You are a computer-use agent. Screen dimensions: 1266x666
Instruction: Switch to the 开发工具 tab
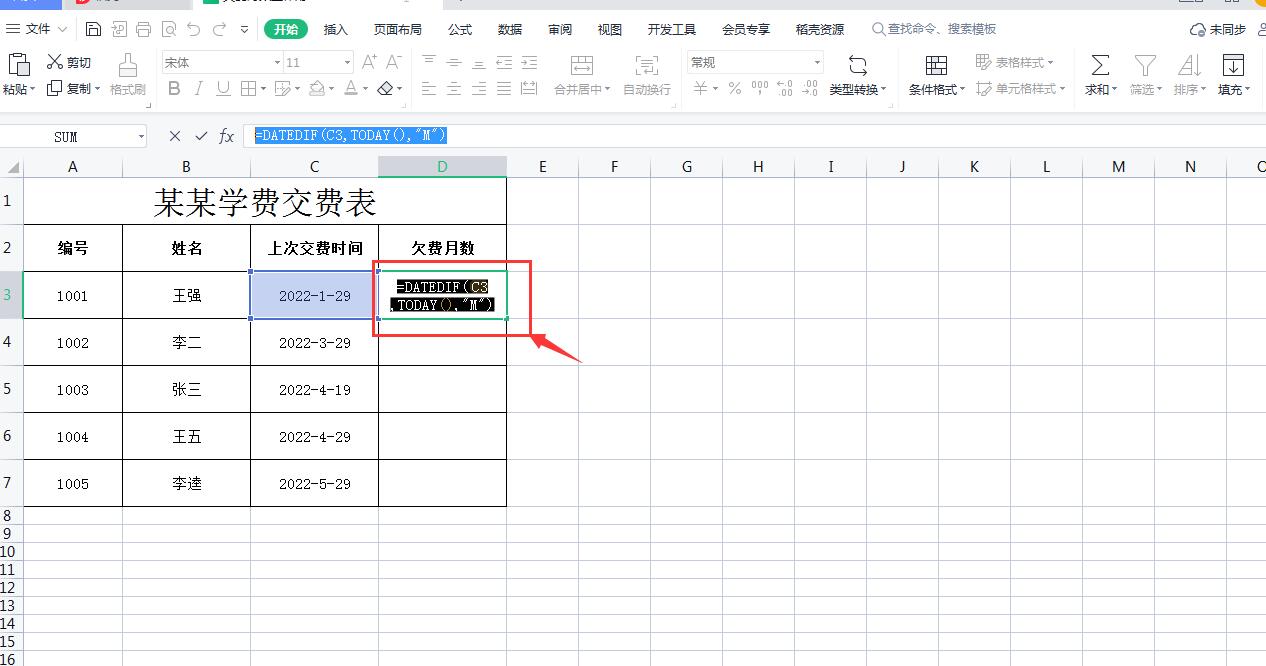672,30
